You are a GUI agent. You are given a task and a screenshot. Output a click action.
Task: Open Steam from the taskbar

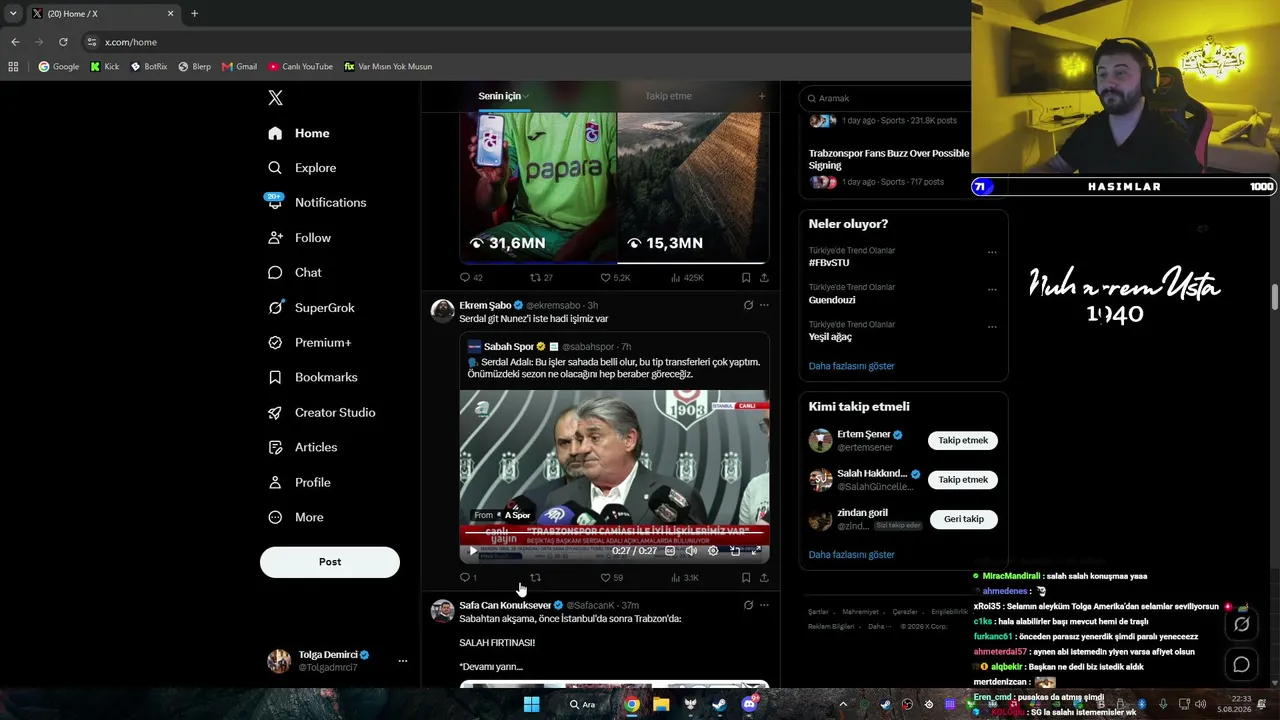point(719,704)
